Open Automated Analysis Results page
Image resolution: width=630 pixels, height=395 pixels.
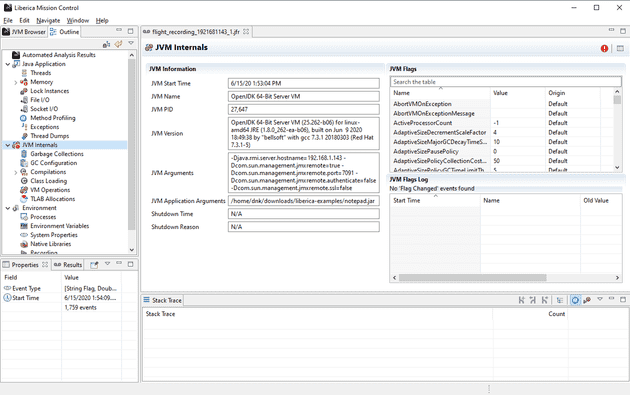click(x=59, y=55)
